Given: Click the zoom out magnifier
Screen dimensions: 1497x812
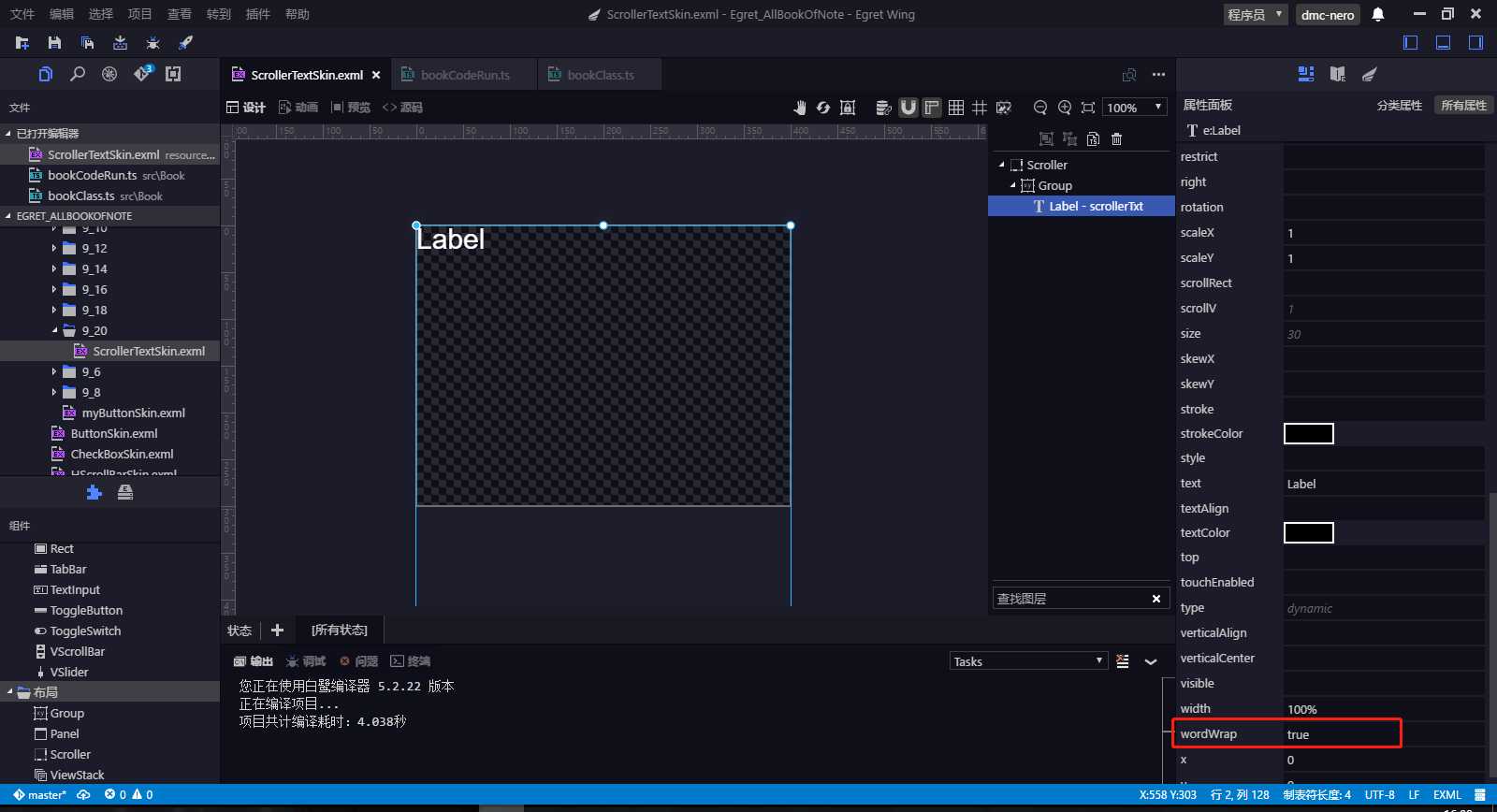Looking at the screenshot, I should tap(1039, 108).
